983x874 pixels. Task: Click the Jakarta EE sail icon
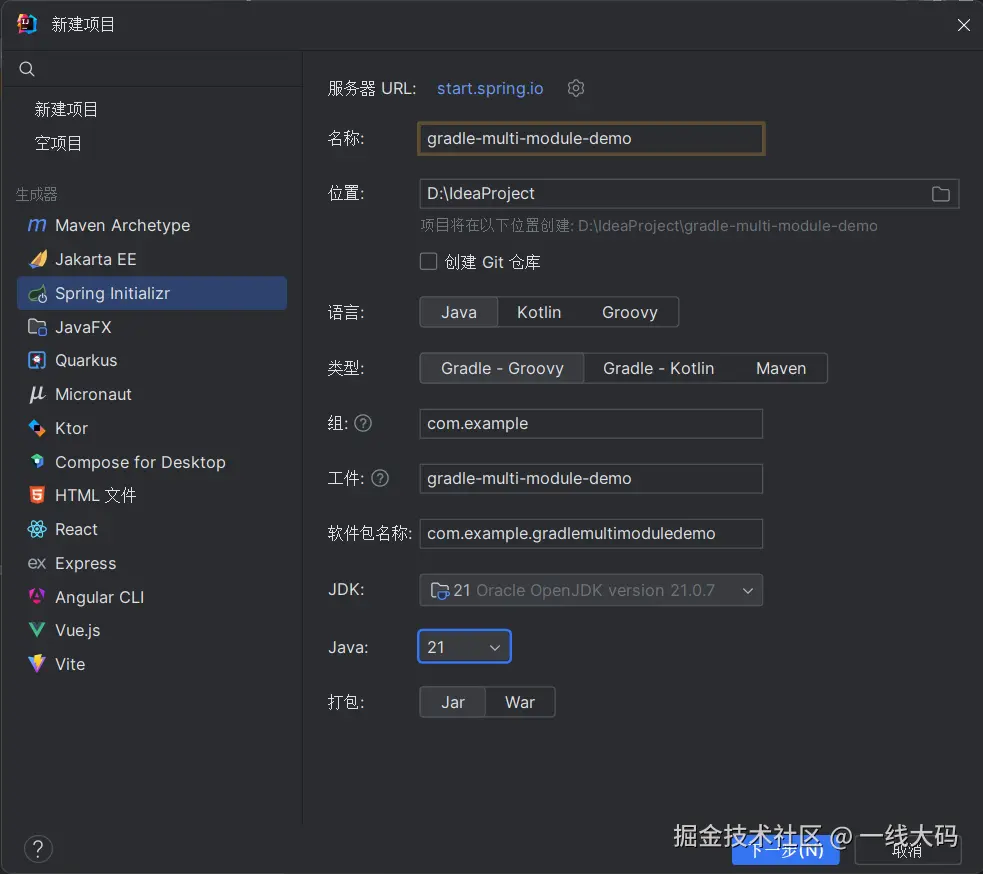click(x=38, y=259)
